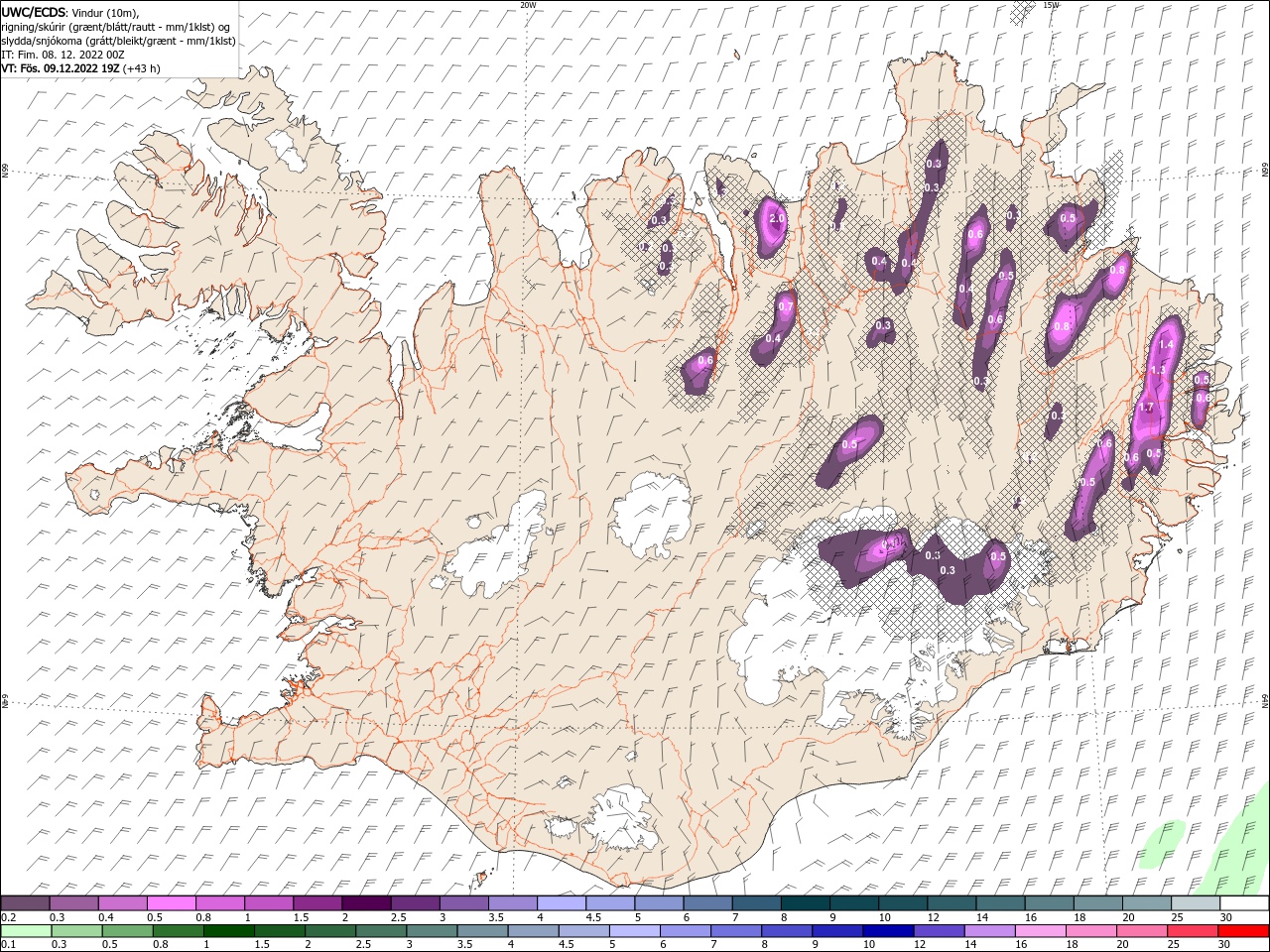Click the '1.3' snowfall value in the east
This screenshot has height=952, width=1270.
point(1157,370)
